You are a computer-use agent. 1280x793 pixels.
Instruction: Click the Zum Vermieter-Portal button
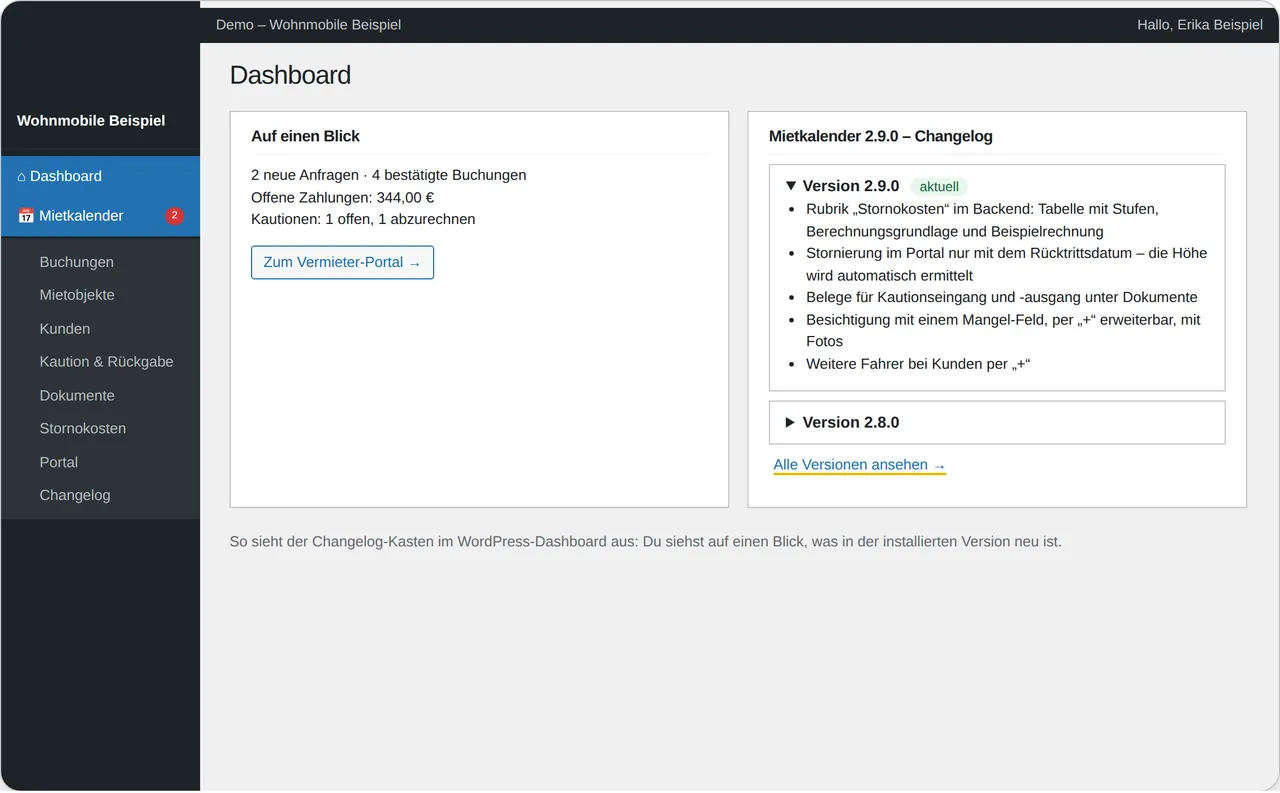(x=342, y=262)
